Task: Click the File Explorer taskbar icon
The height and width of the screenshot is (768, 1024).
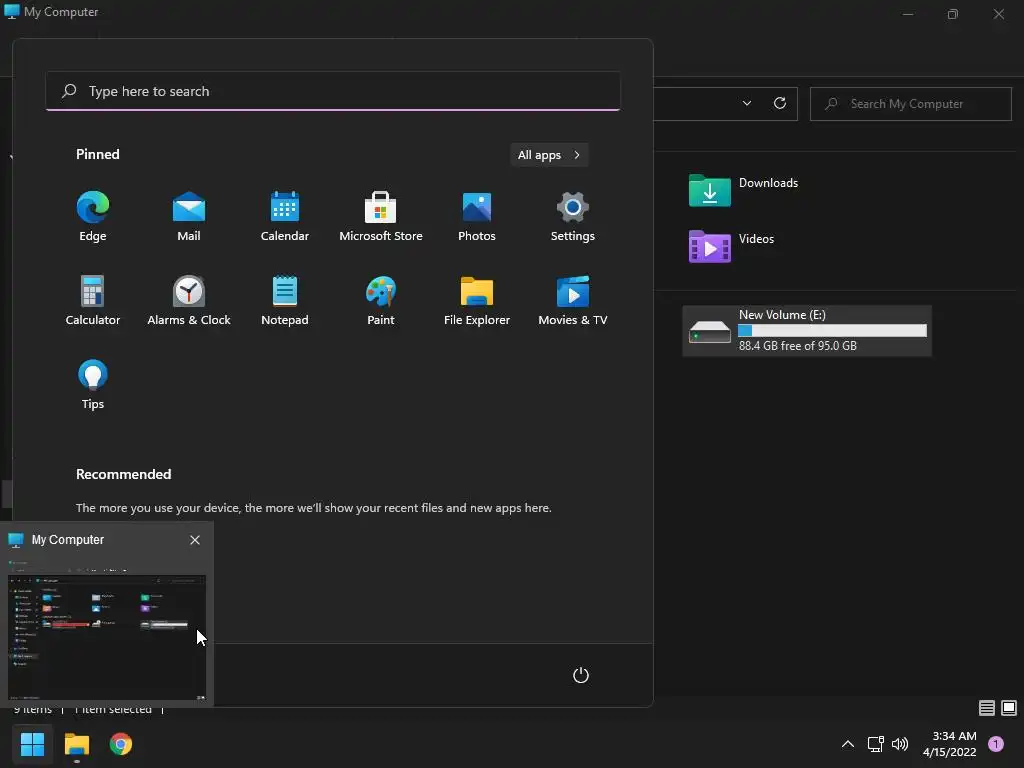Action: [x=76, y=744]
